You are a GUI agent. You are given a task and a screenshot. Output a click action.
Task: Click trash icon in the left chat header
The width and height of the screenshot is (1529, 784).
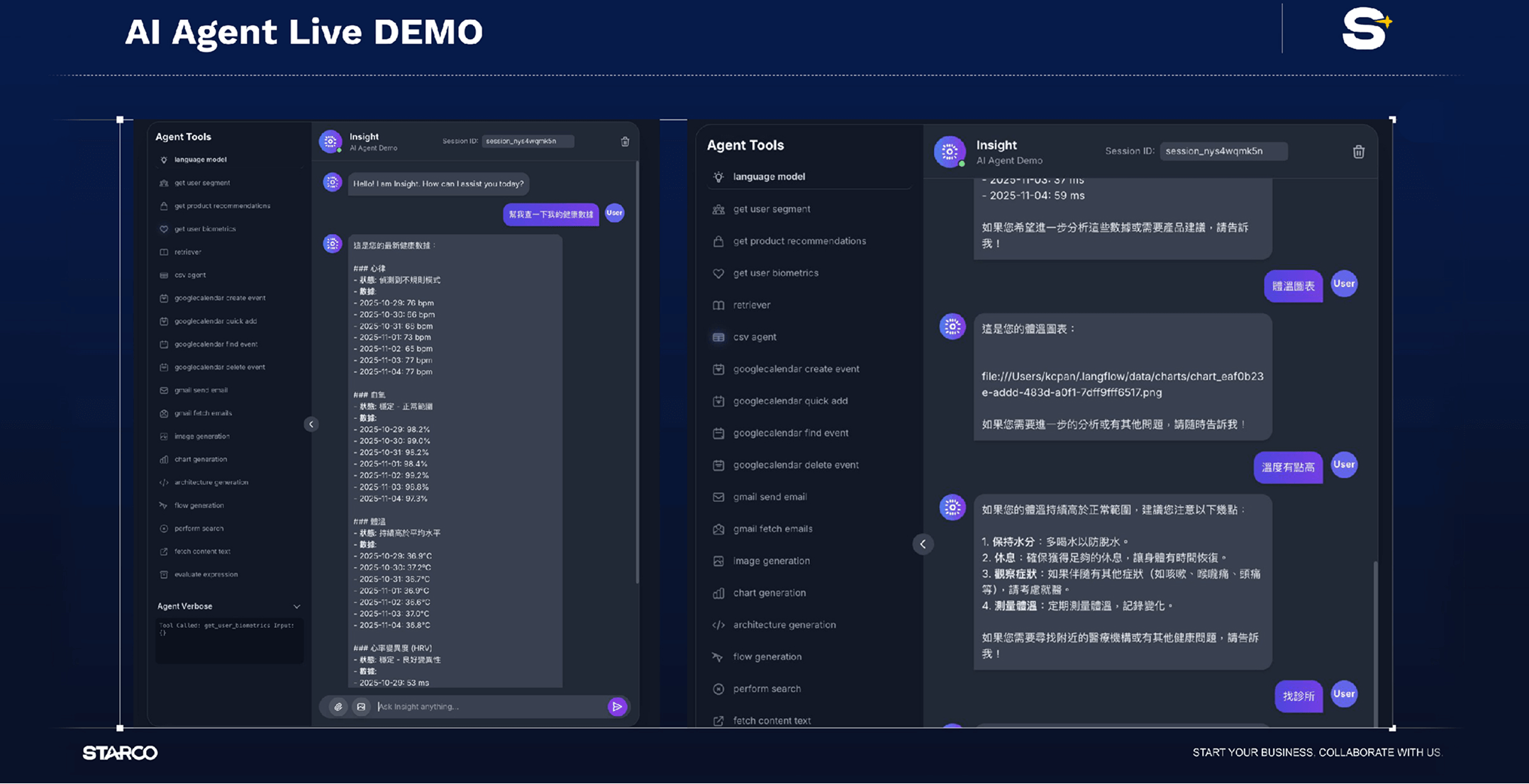click(x=625, y=142)
